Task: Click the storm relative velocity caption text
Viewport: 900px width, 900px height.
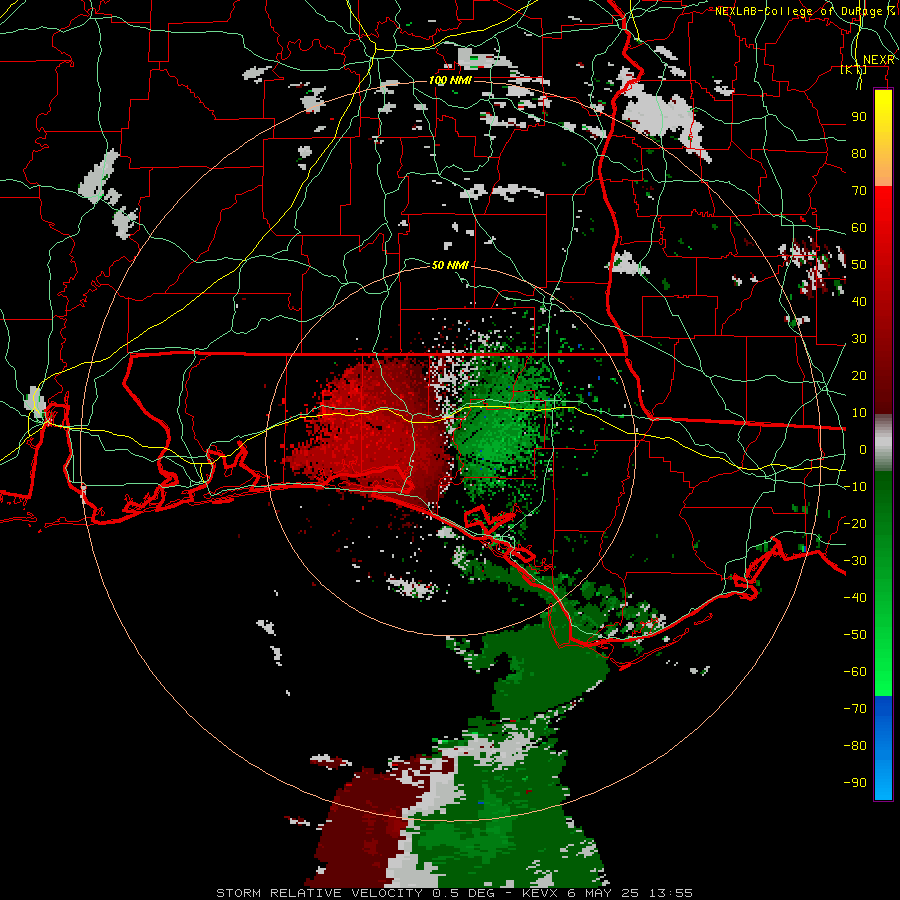Action: click(x=455, y=893)
